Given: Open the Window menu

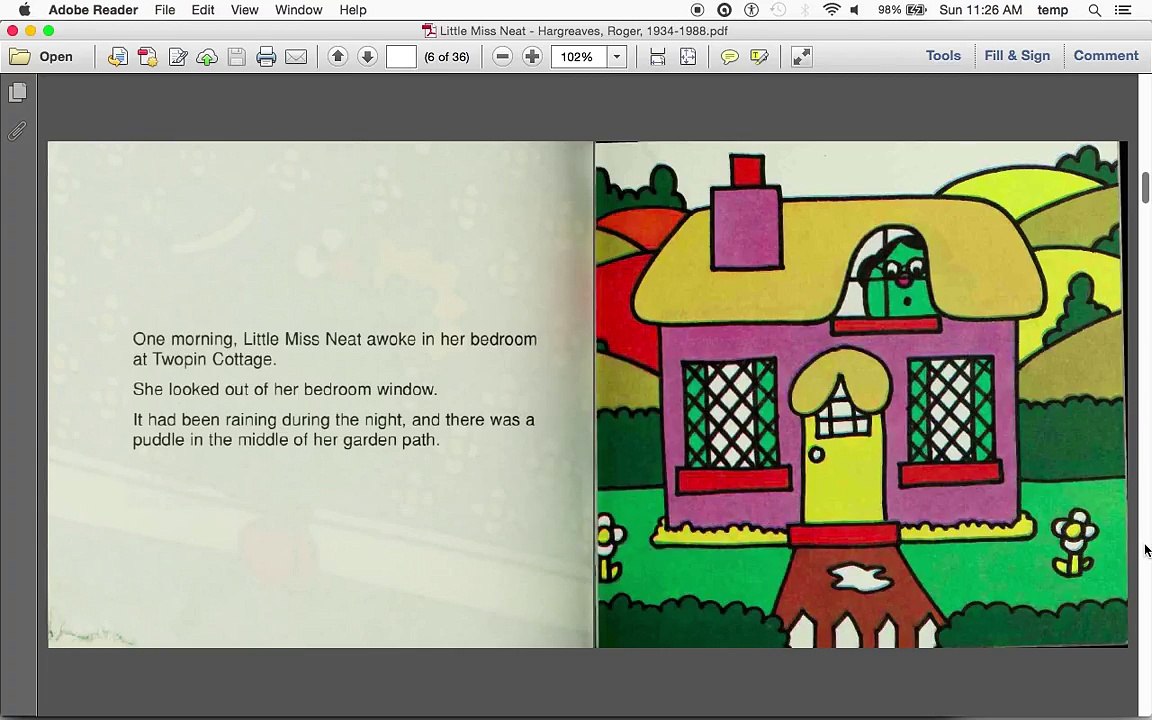Looking at the screenshot, I should pos(298,10).
